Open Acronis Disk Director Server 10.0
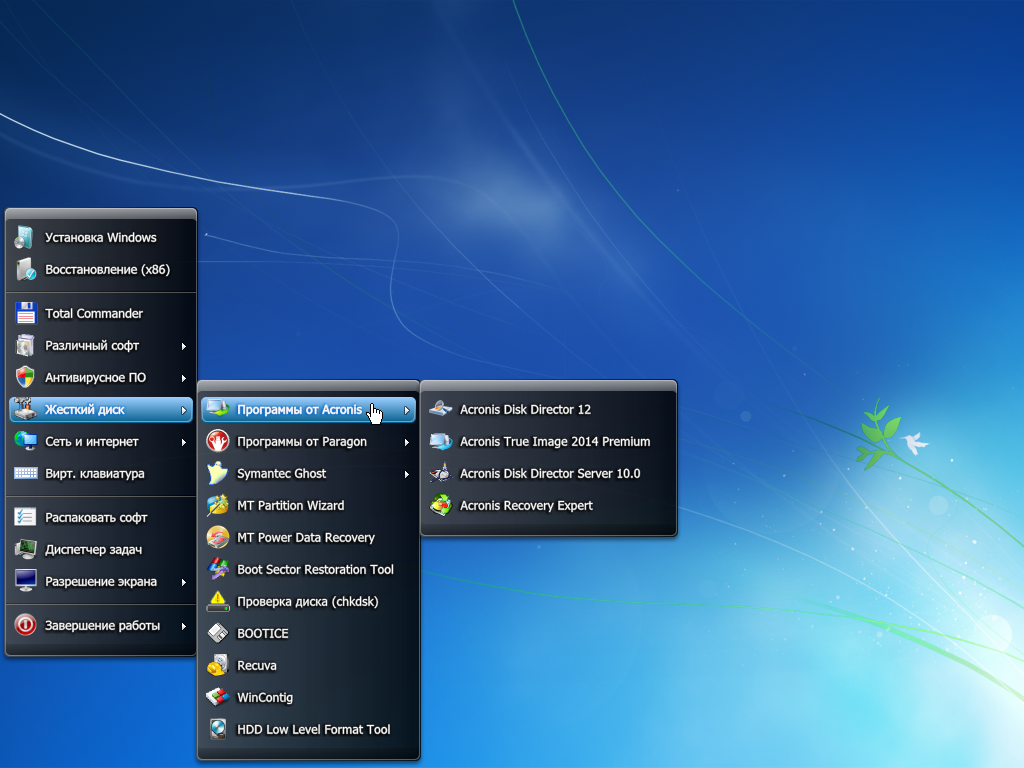The height and width of the screenshot is (768, 1024). point(549,473)
